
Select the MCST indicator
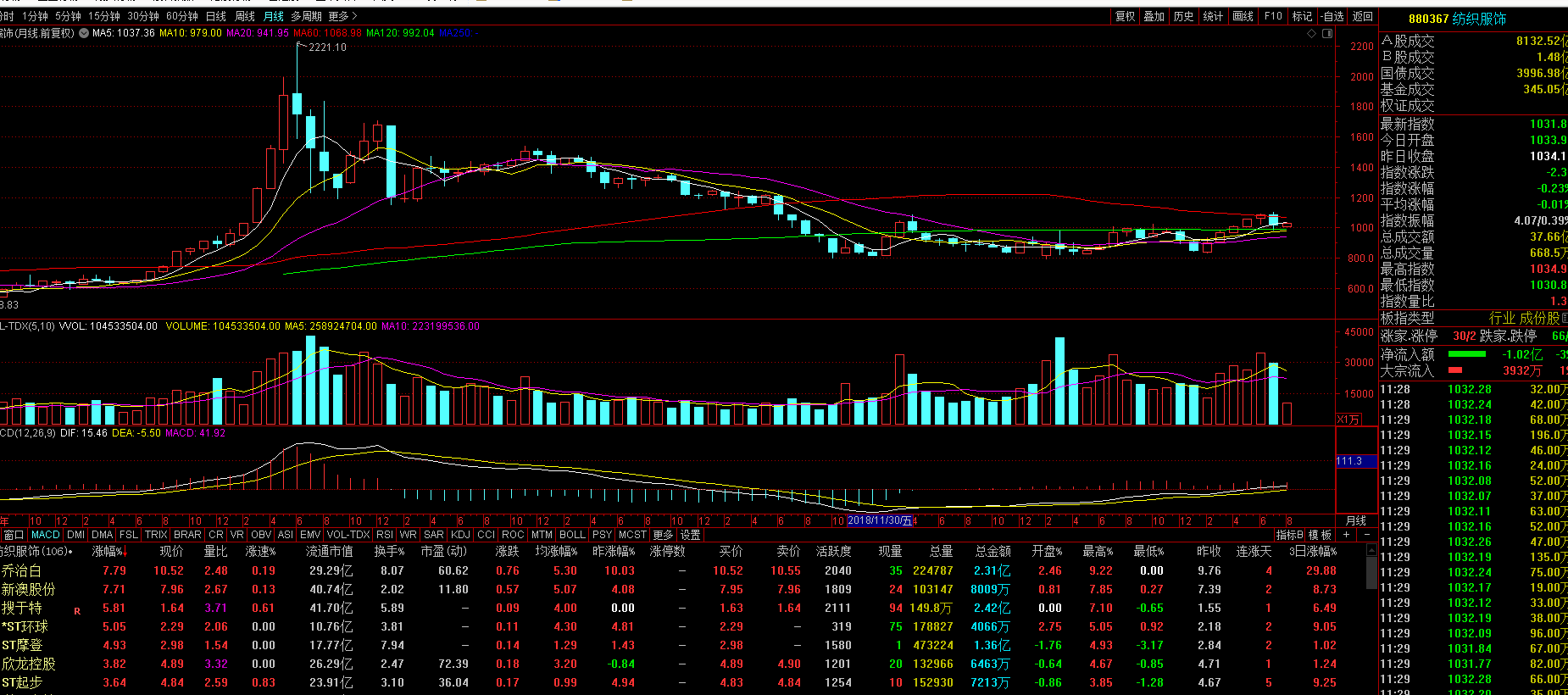632,535
